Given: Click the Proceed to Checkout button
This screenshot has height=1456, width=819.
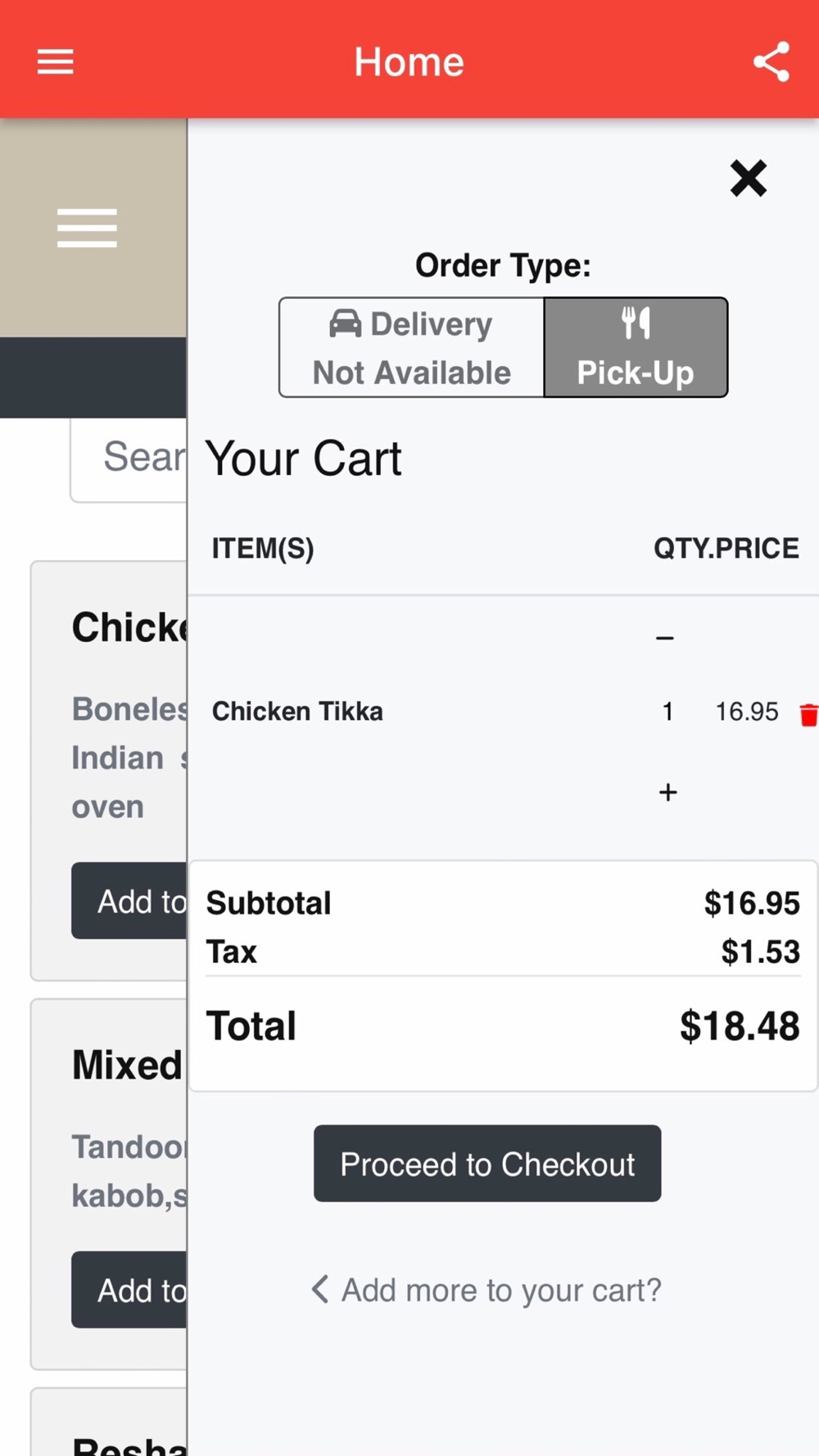Looking at the screenshot, I should 487,1163.
